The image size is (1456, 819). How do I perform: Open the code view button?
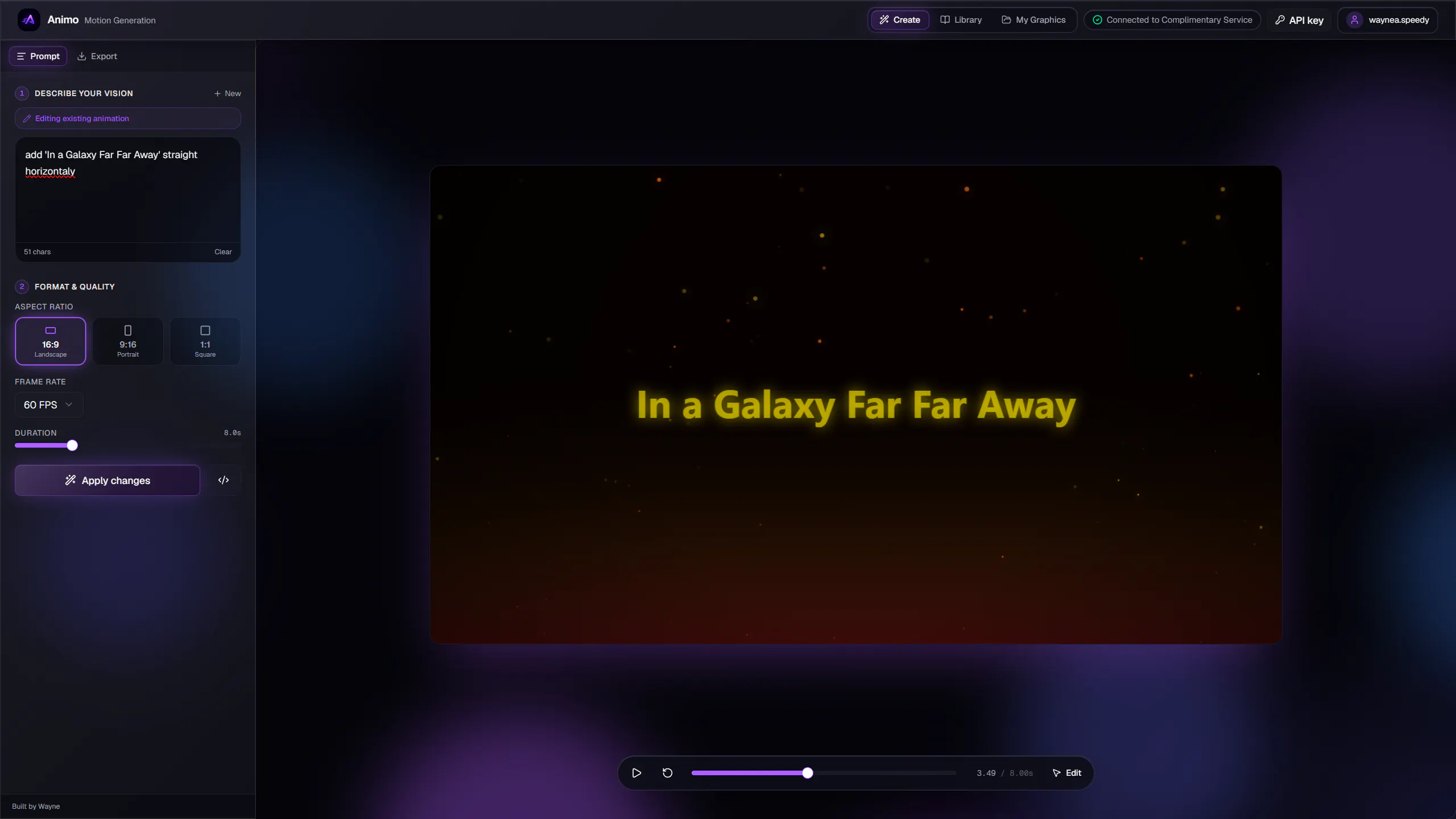click(224, 480)
